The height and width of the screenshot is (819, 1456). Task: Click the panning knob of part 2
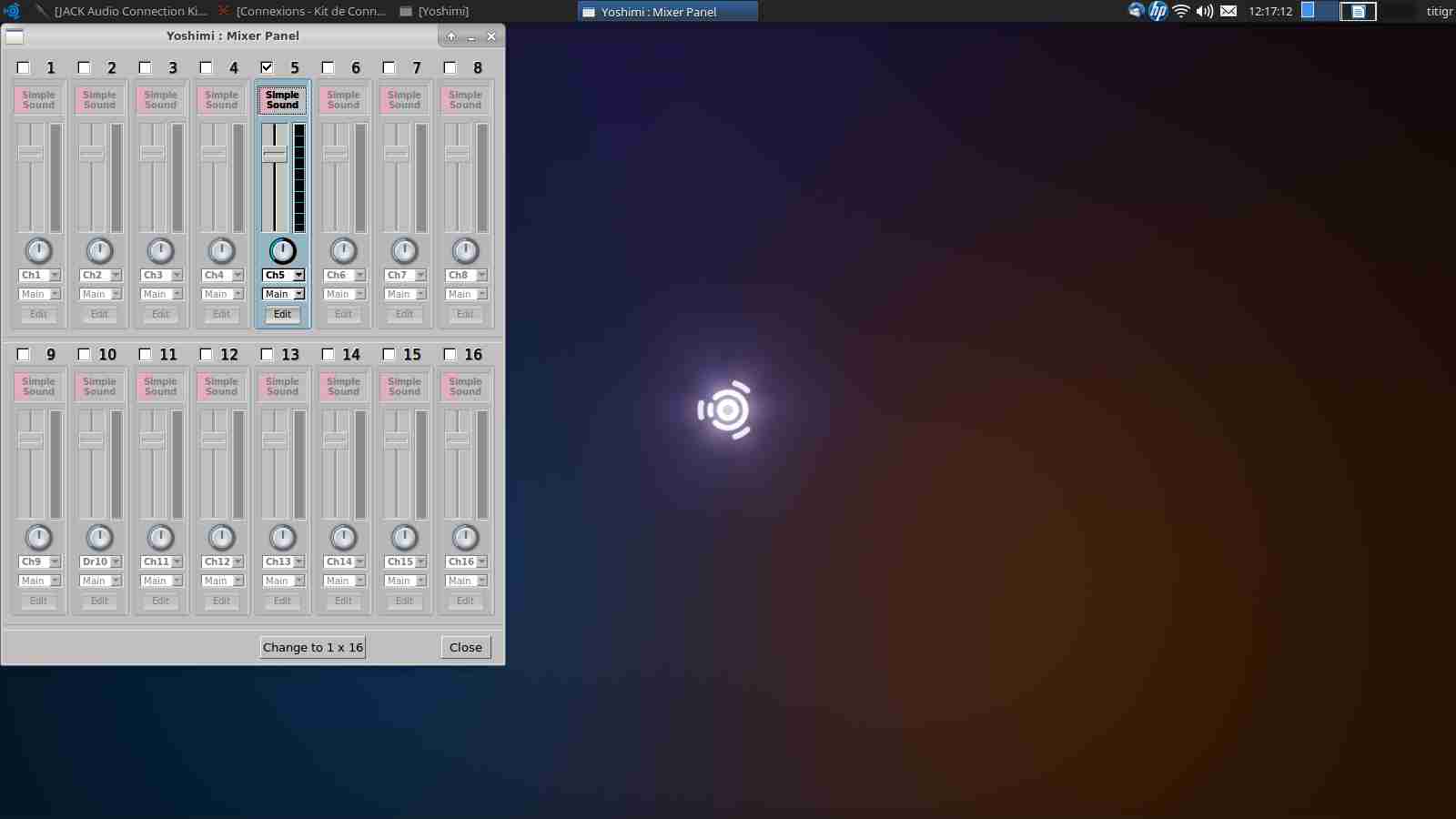tap(99, 250)
